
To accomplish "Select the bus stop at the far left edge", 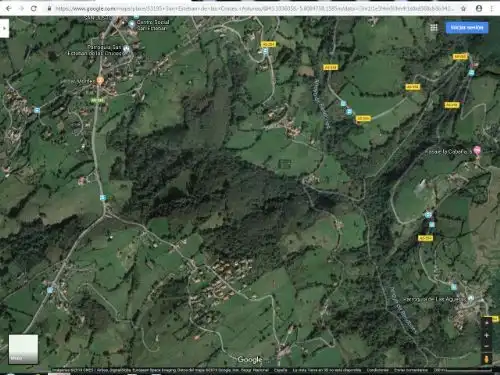I will pos(37,110).
